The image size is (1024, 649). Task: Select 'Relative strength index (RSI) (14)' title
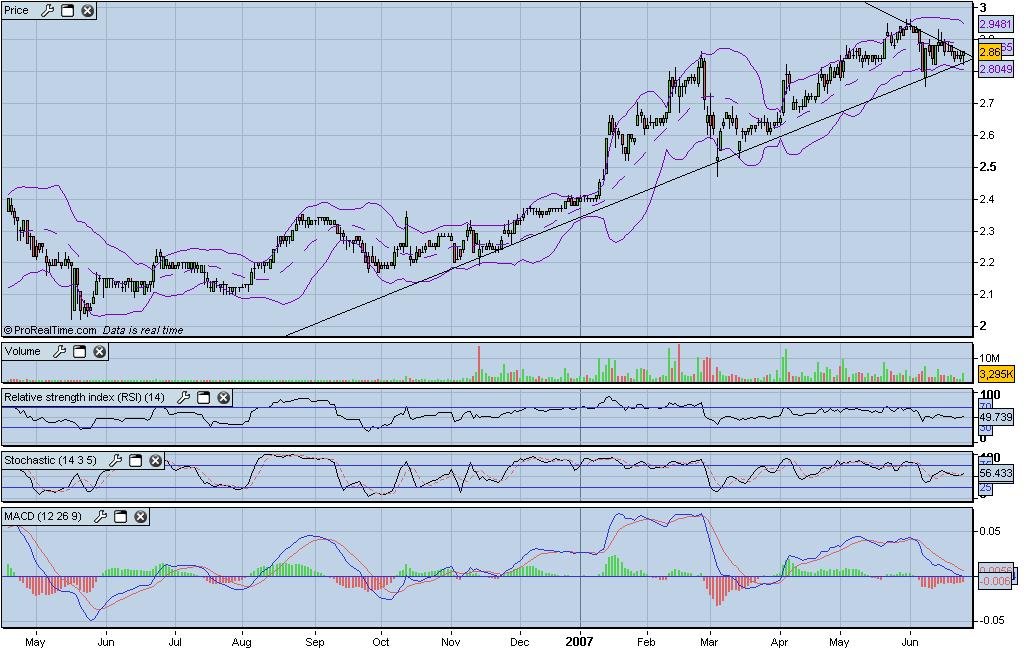84,397
